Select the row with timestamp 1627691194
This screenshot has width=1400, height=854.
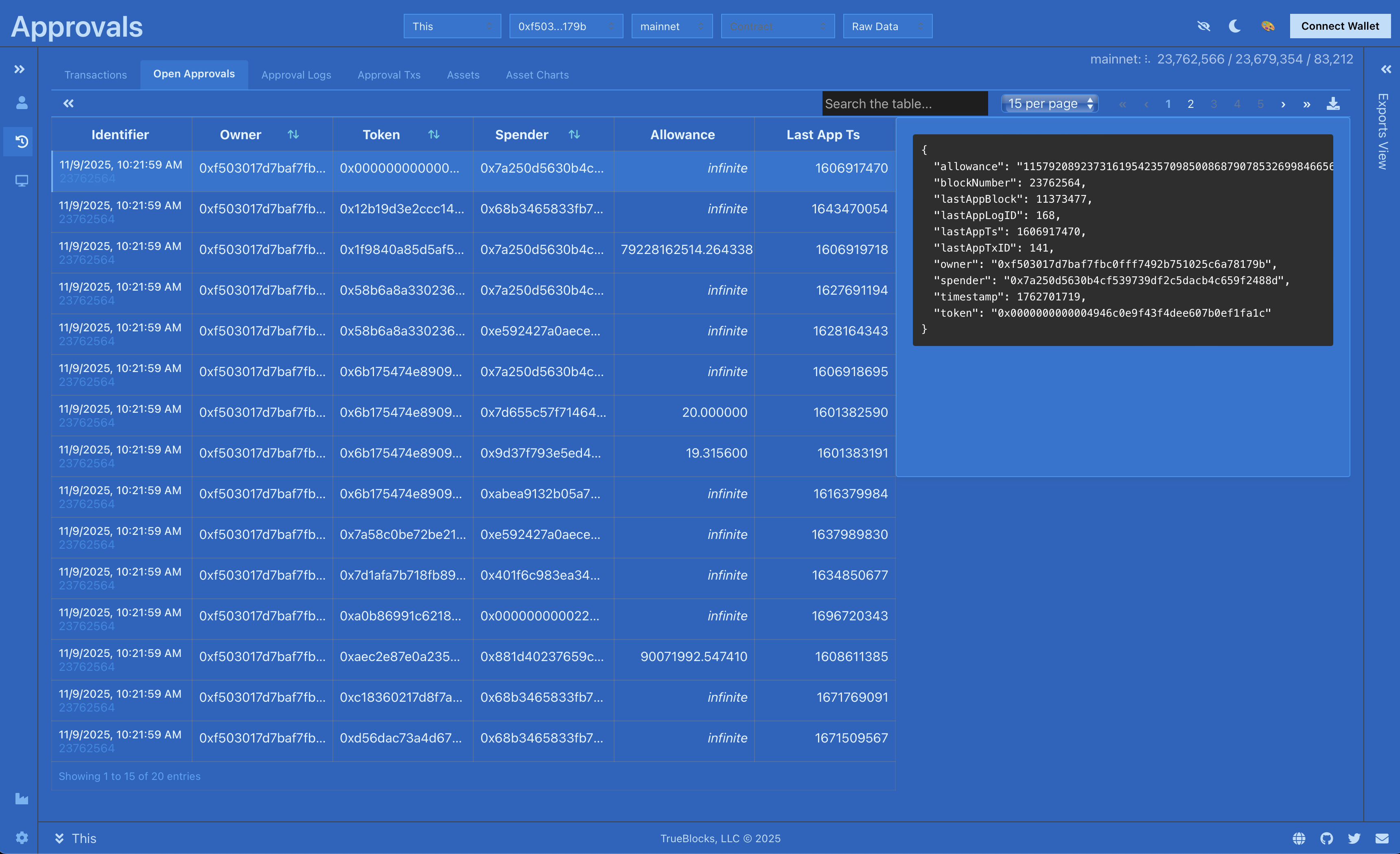(473, 293)
